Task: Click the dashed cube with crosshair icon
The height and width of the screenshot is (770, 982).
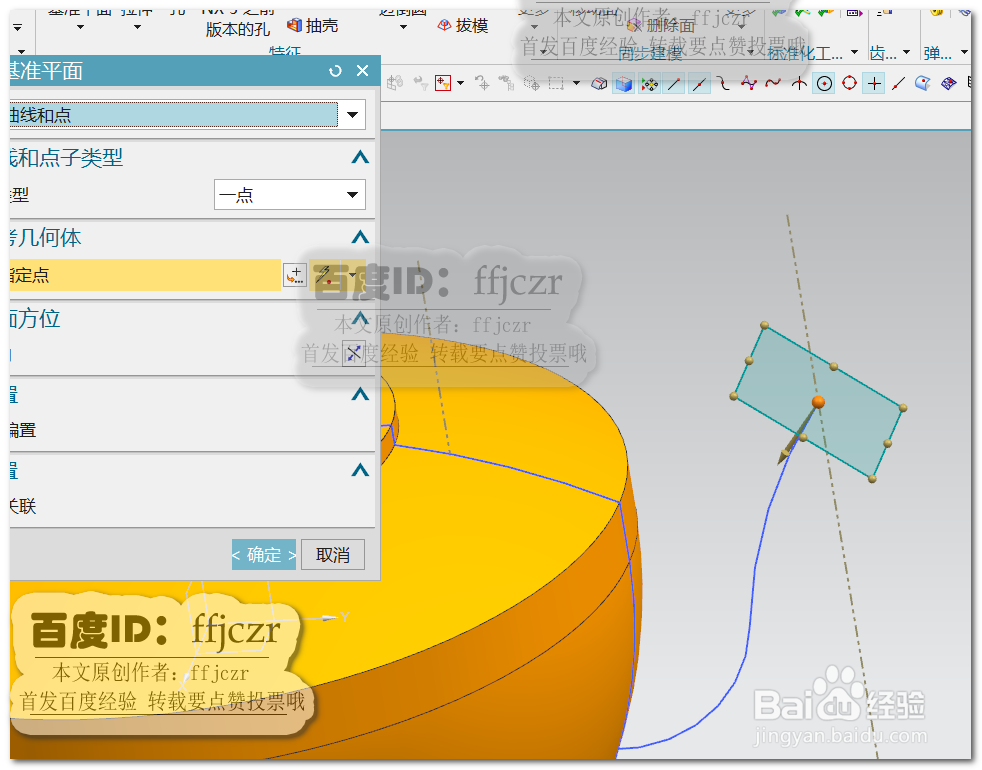Action: (x=532, y=83)
